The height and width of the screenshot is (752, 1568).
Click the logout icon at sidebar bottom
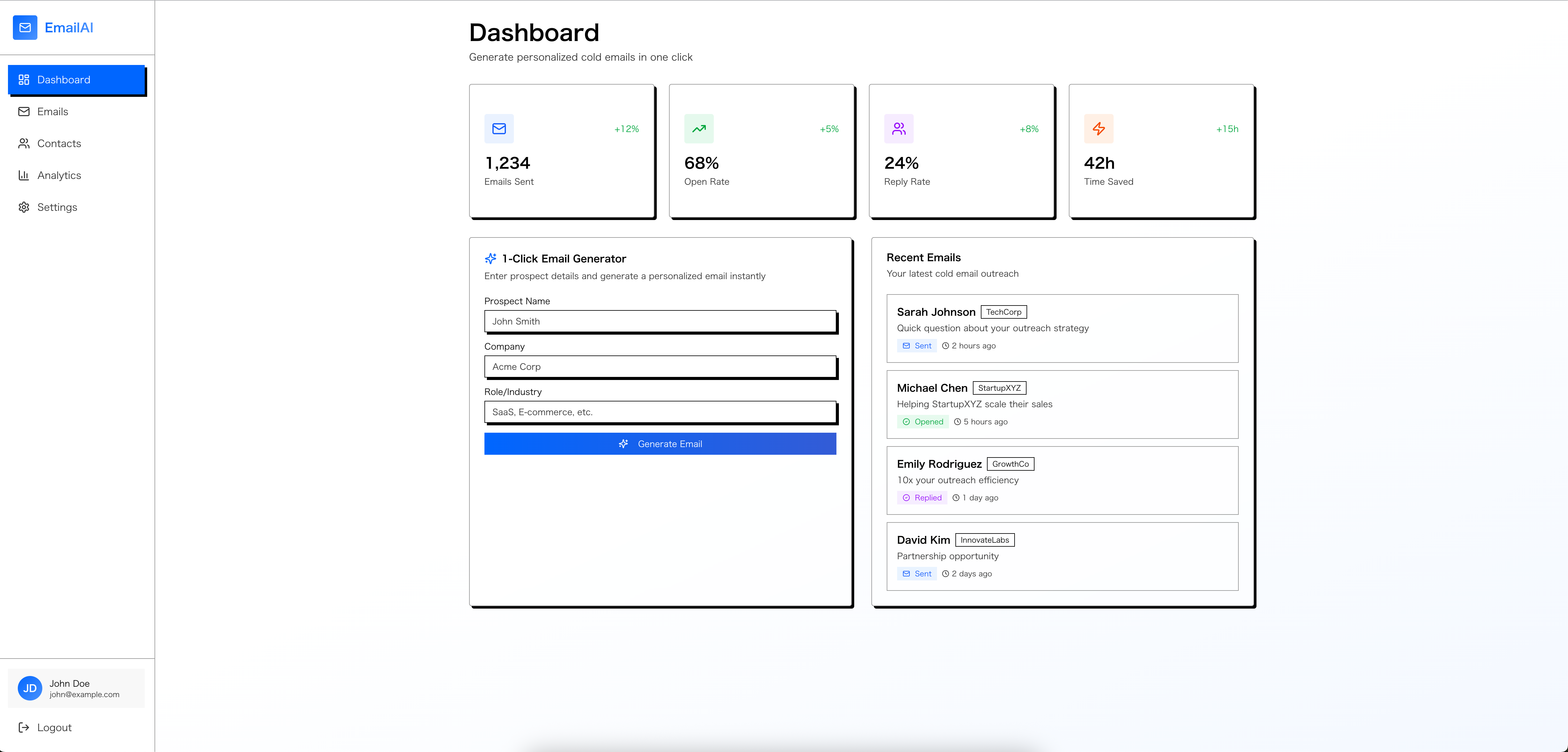23,727
